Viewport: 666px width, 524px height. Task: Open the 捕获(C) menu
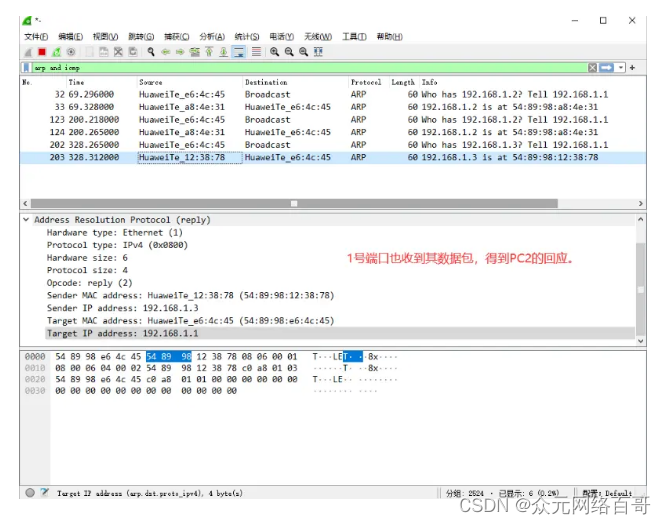click(x=177, y=37)
